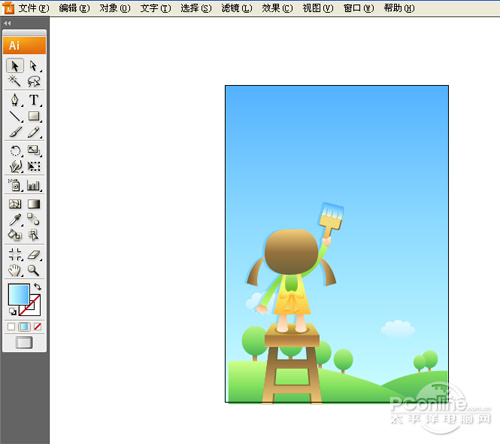500x444 pixels.
Task: Open the 文件(F) menu
Action: (34, 8)
